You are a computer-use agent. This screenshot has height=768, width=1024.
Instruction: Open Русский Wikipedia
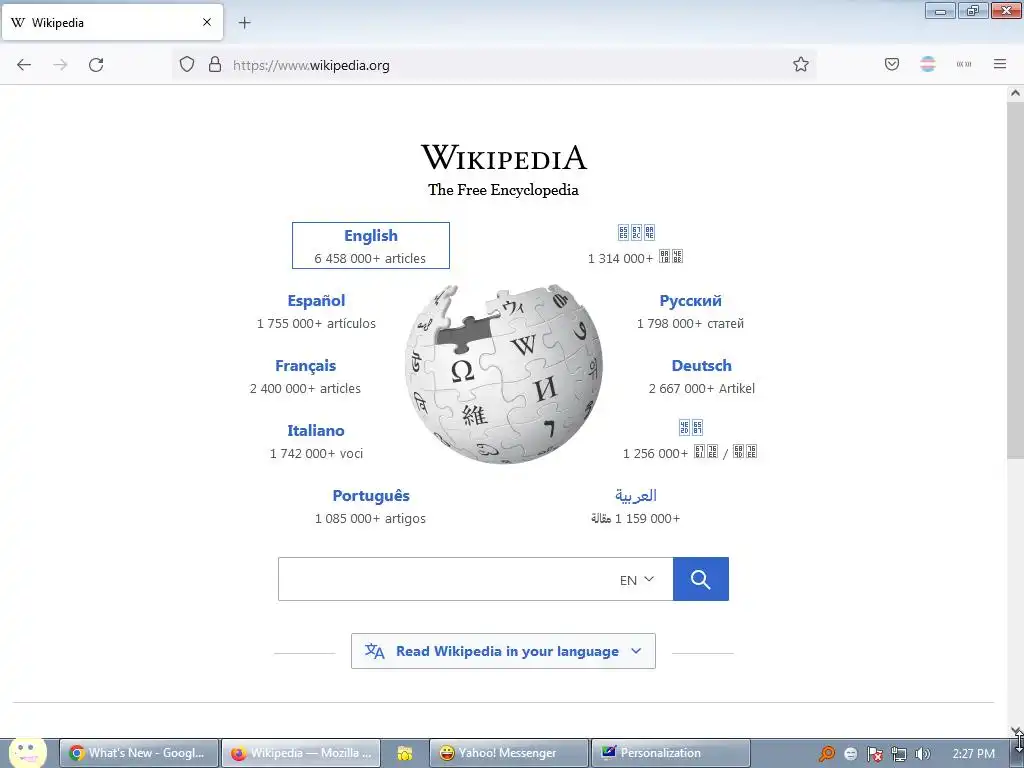(690, 301)
